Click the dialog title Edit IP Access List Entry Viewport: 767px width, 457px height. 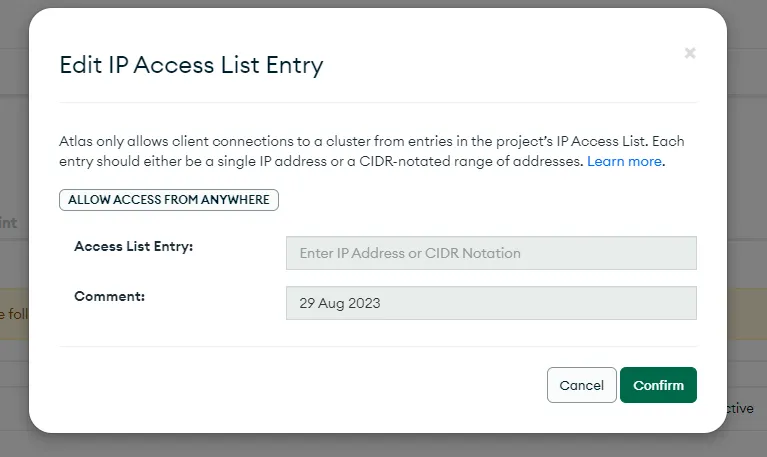point(191,66)
